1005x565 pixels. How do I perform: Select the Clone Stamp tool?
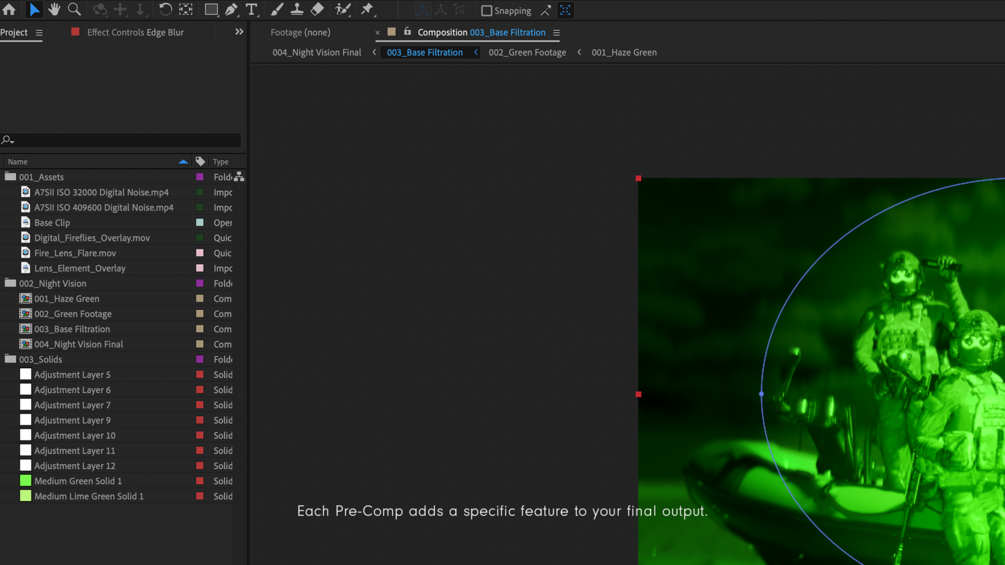[x=297, y=10]
